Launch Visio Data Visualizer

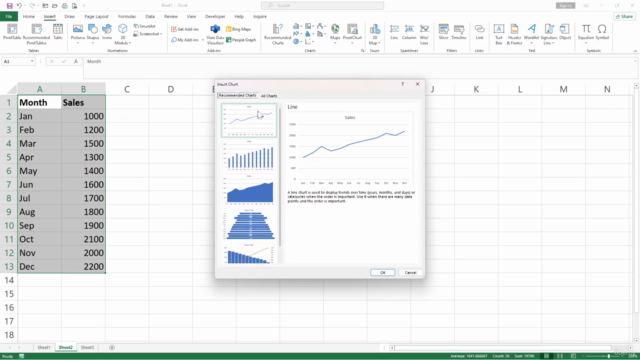point(215,34)
